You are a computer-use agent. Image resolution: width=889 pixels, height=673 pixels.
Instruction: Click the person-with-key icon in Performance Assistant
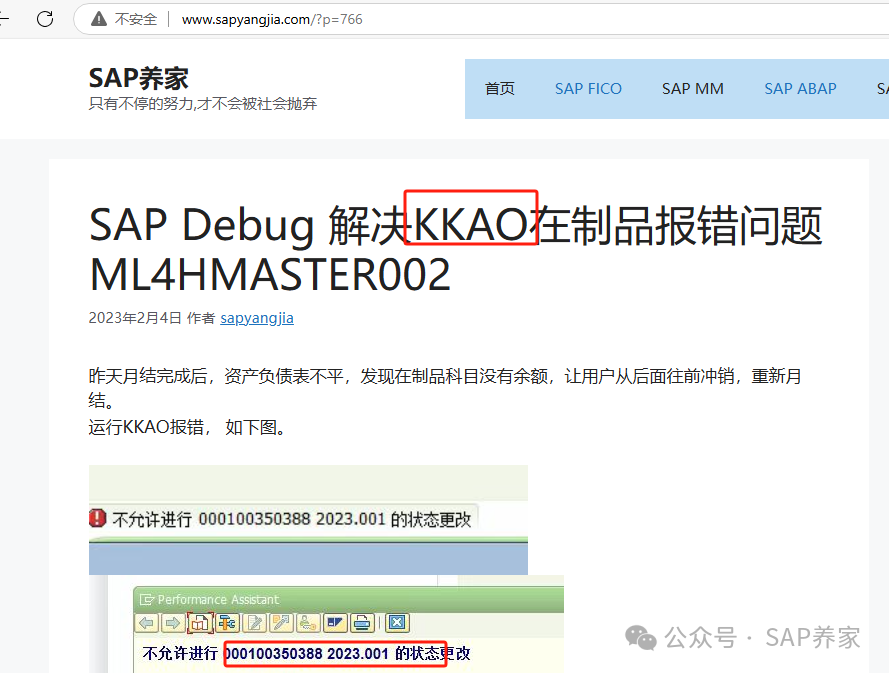coord(308,623)
